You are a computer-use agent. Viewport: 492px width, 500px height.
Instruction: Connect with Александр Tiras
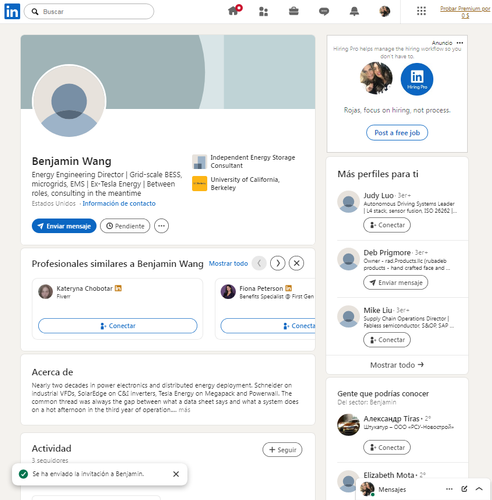[x=387, y=447]
